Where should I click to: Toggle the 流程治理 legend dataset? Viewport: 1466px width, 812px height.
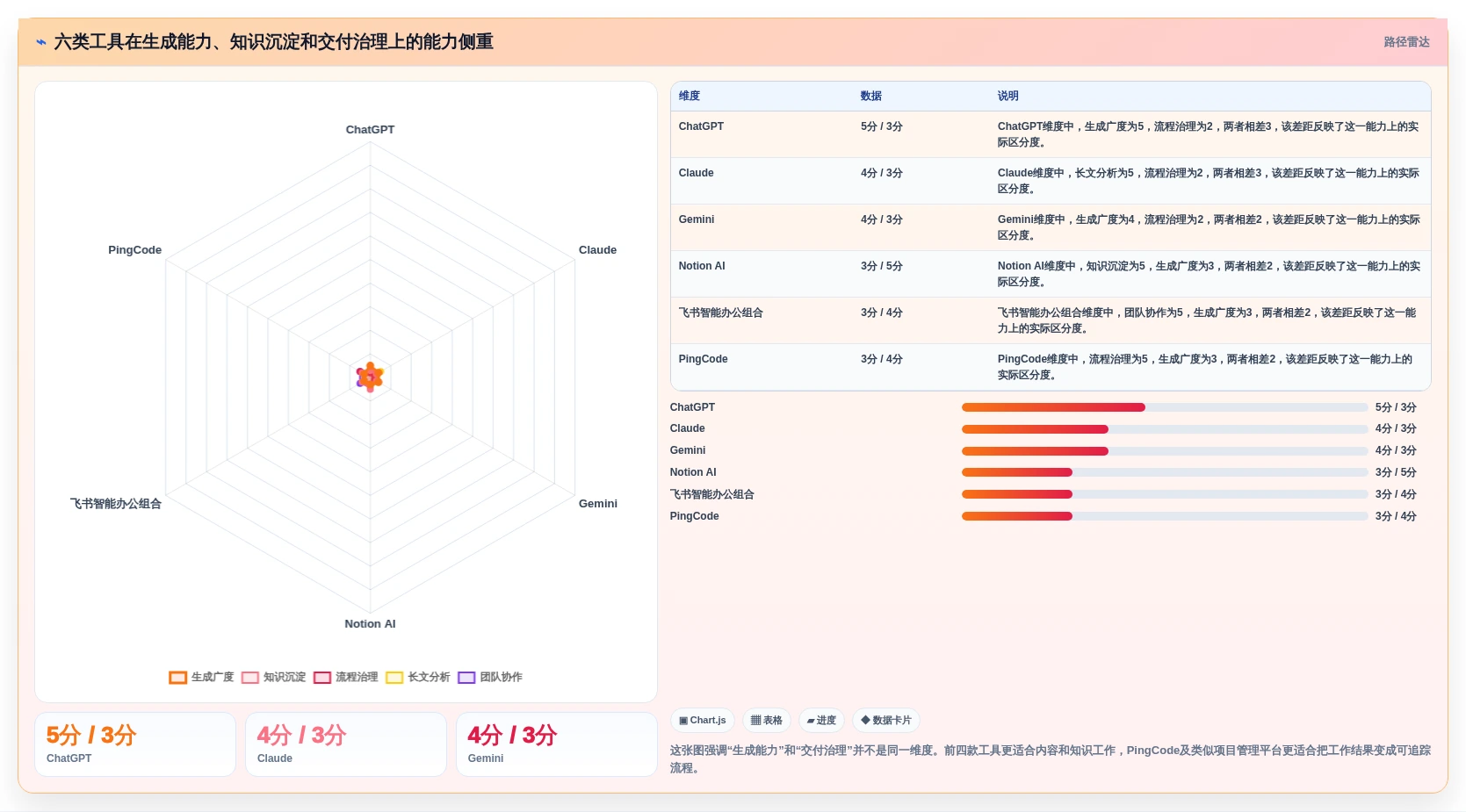click(346, 677)
